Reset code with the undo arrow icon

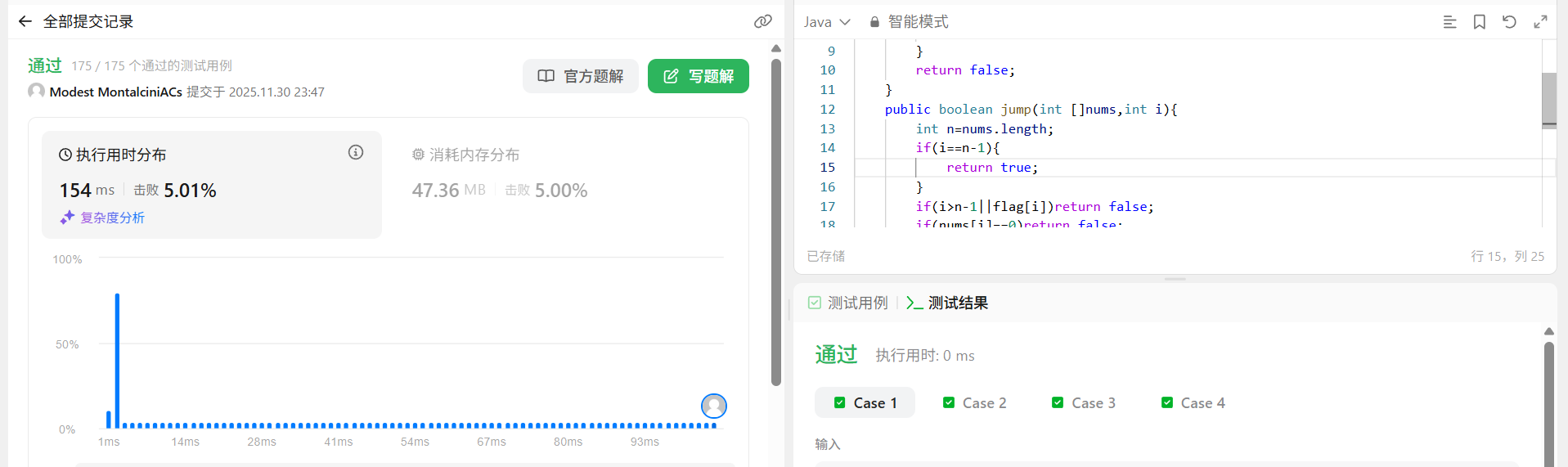coord(1509,22)
